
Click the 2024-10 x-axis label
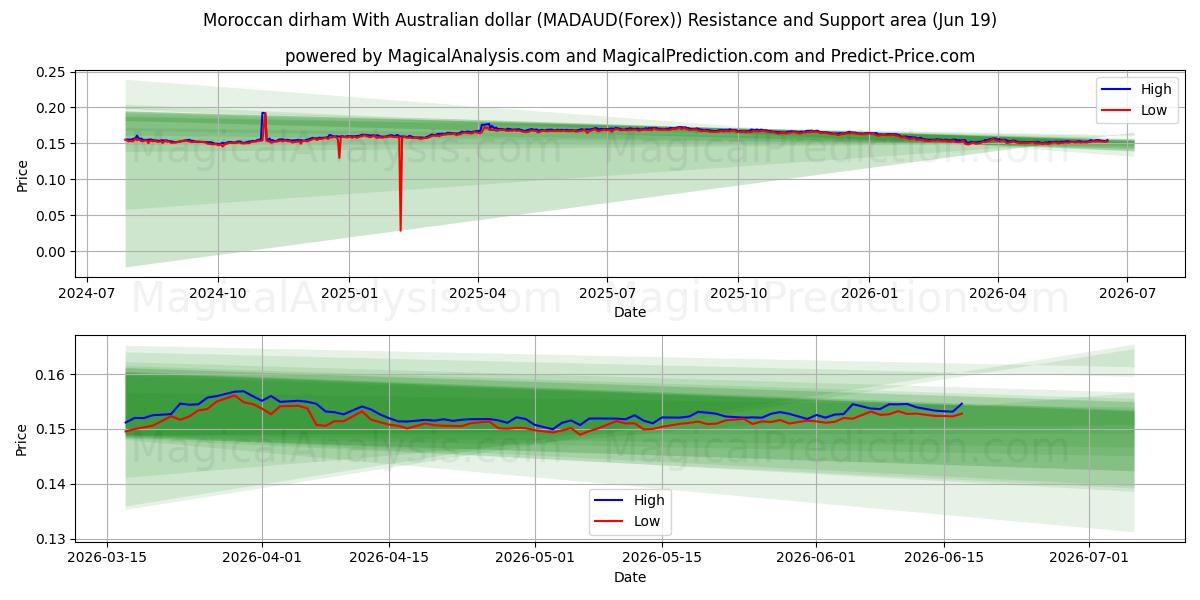coord(218,292)
